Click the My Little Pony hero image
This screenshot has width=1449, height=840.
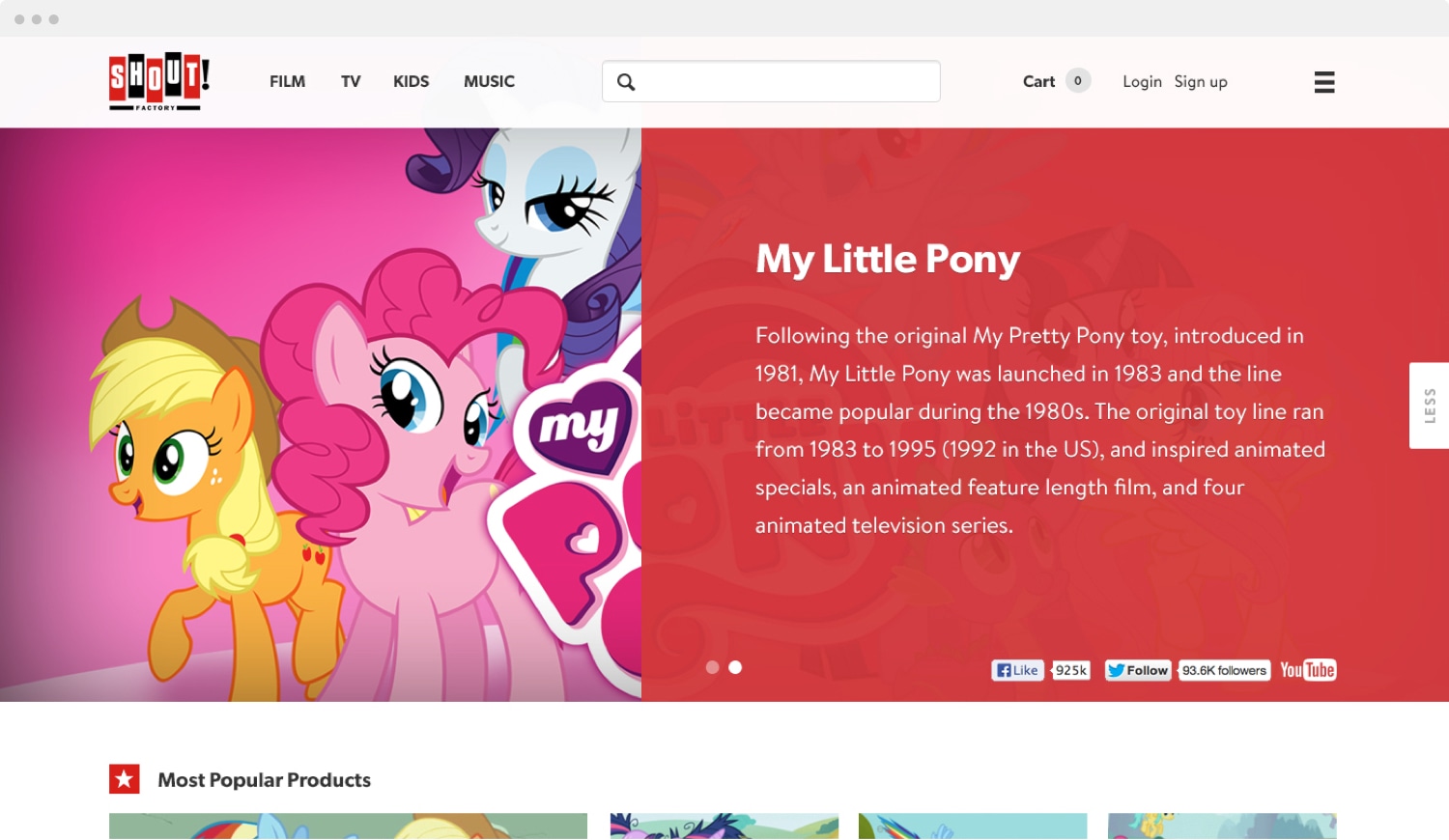tap(321, 415)
